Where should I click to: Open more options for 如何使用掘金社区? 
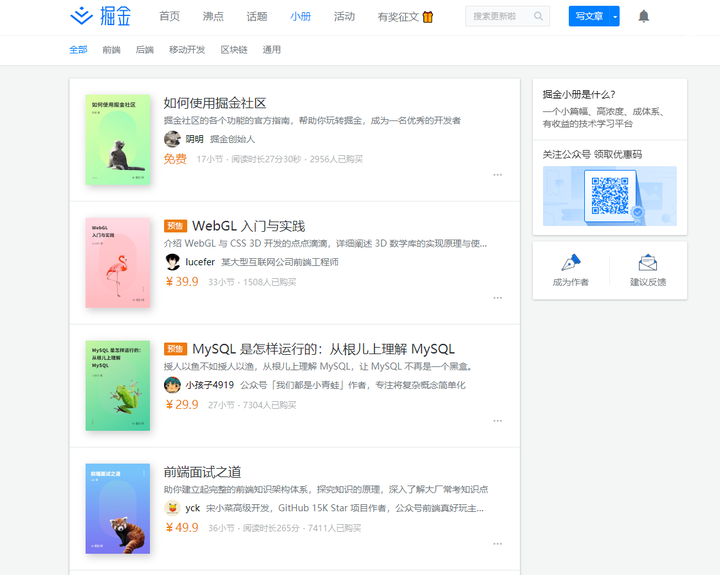(x=497, y=175)
